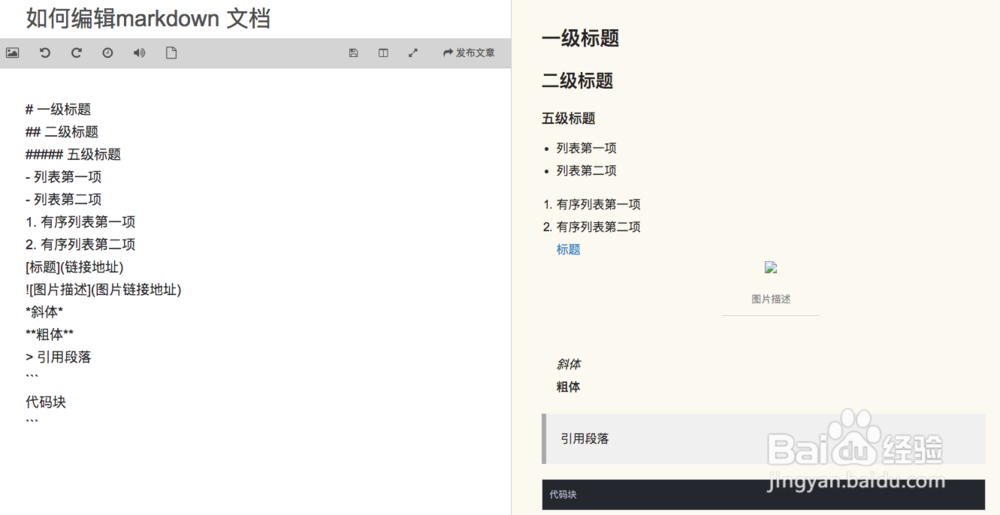Click editor line '# 一级标题'
This screenshot has width=1000, height=515.
pyautogui.click(x=58, y=110)
